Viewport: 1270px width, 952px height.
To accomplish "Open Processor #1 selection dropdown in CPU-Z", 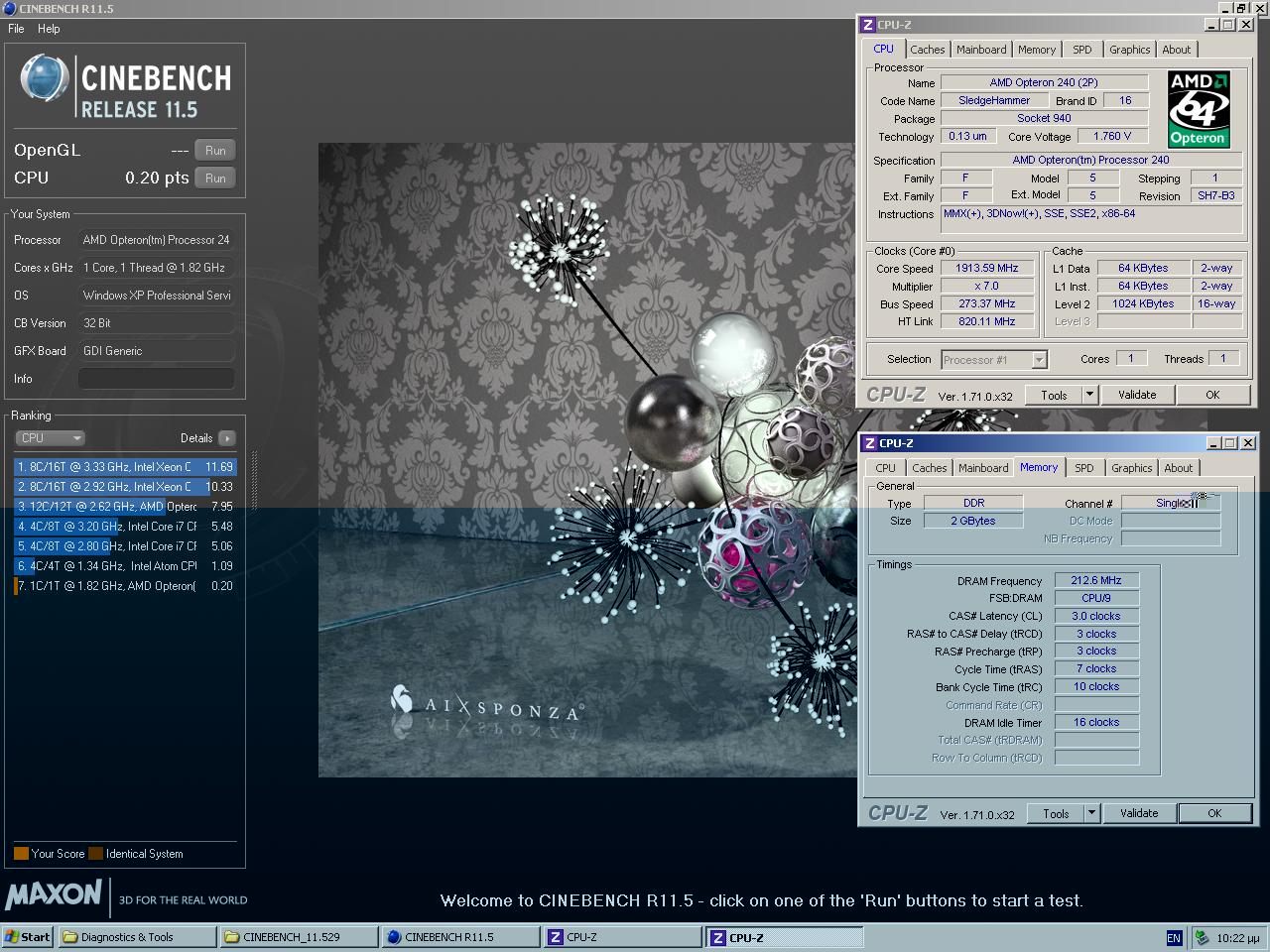I will point(994,360).
